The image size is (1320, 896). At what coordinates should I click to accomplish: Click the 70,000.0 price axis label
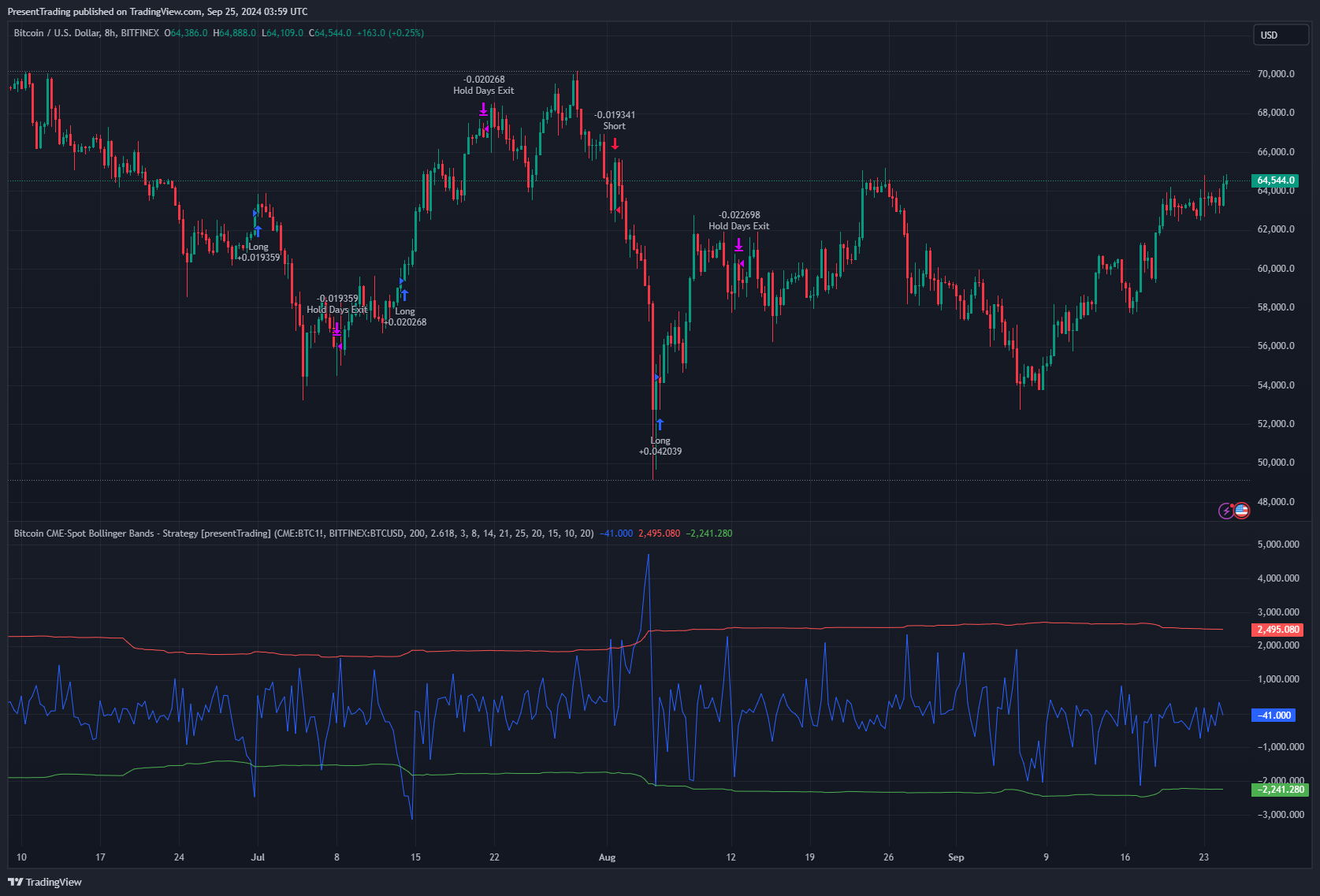(x=1276, y=74)
